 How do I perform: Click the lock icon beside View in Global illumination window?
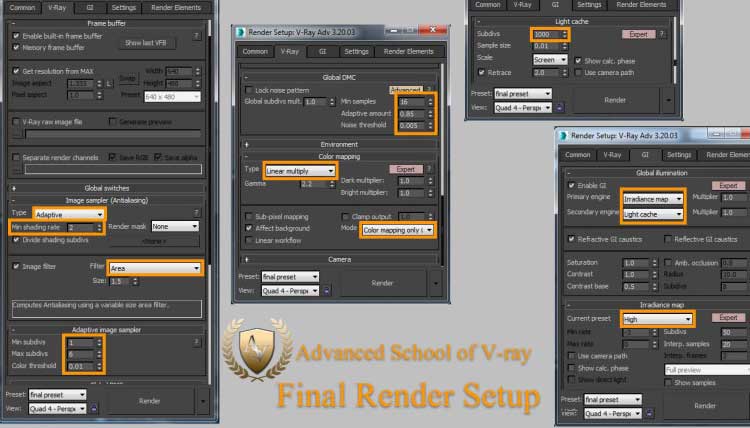[x=649, y=413]
